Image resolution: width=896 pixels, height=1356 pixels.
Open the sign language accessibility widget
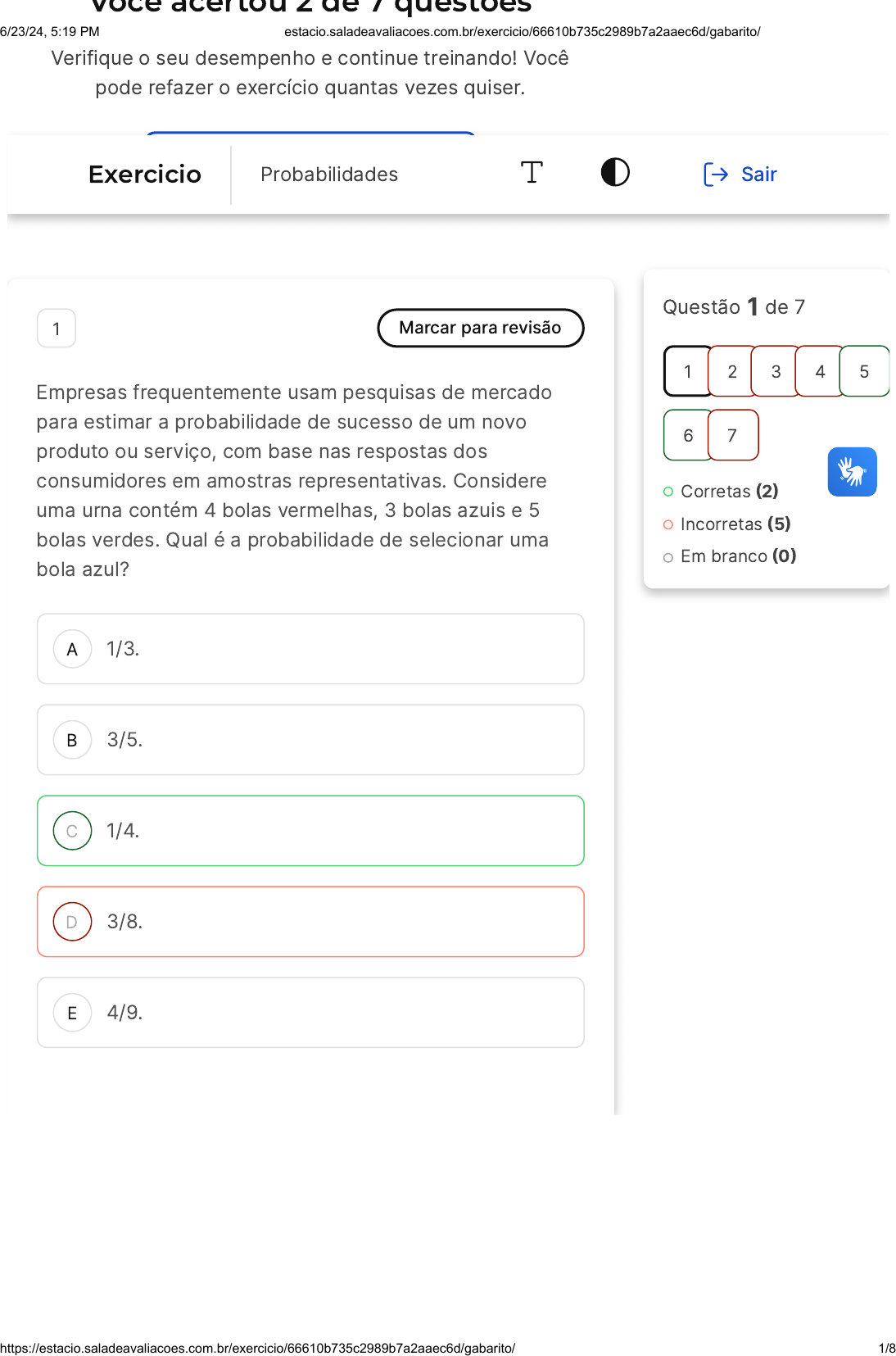(x=852, y=472)
